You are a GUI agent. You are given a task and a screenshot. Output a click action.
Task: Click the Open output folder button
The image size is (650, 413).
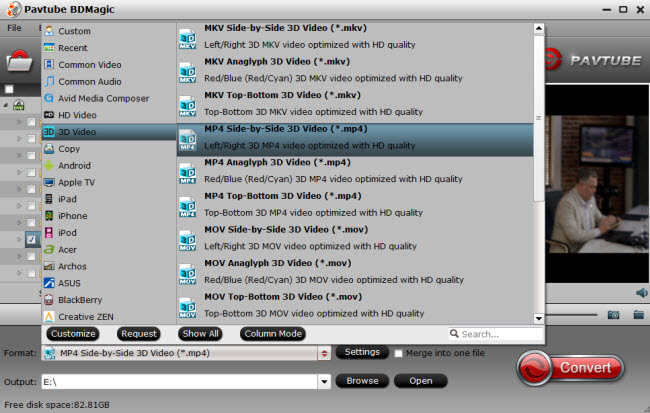pyautogui.click(x=421, y=381)
